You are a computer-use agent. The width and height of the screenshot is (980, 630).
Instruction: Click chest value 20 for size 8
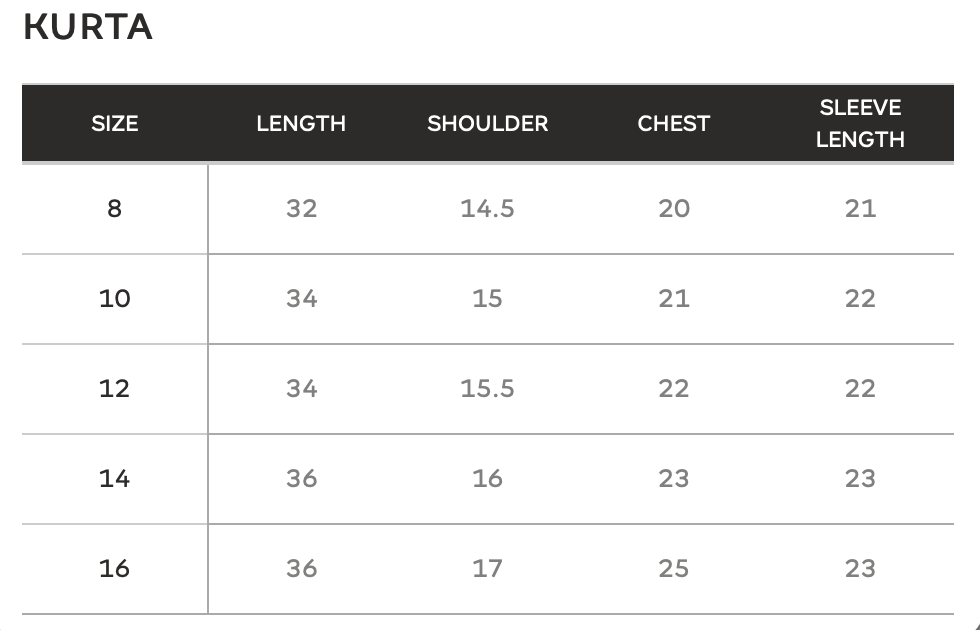[x=674, y=208]
